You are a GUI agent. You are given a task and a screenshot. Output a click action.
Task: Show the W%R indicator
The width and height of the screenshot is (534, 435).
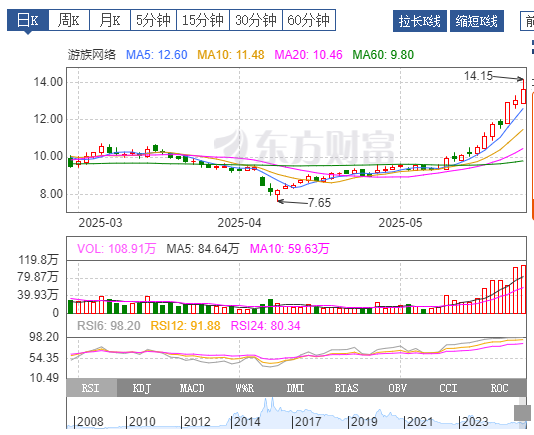(244, 388)
